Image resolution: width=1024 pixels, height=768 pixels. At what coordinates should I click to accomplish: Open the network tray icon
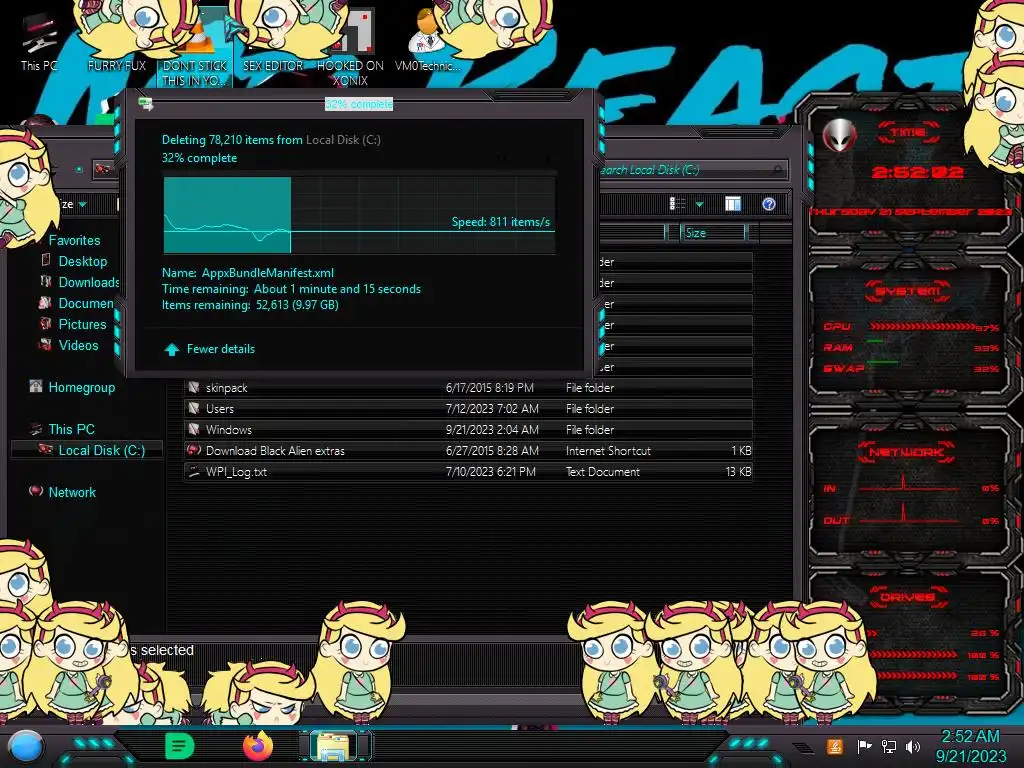coord(888,746)
